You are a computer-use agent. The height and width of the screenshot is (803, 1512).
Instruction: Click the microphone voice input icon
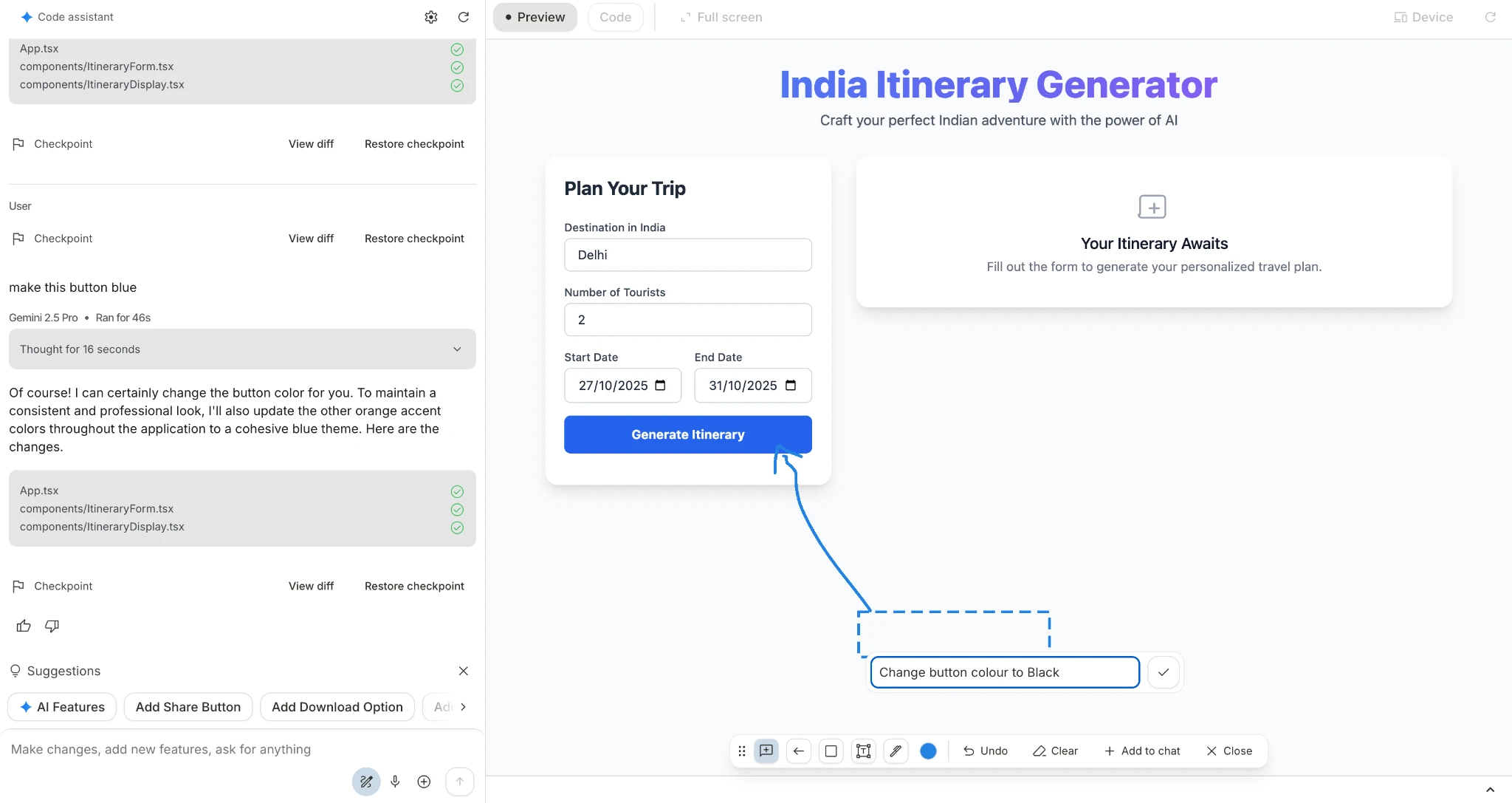[x=395, y=782]
